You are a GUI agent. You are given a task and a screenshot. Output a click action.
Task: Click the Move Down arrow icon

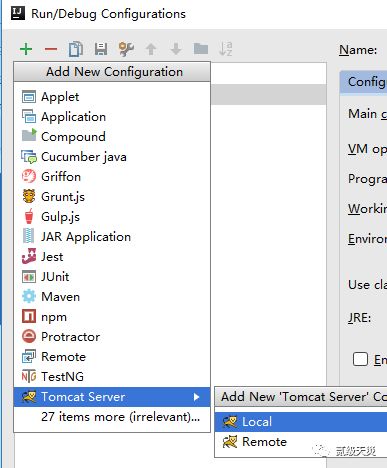(176, 49)
